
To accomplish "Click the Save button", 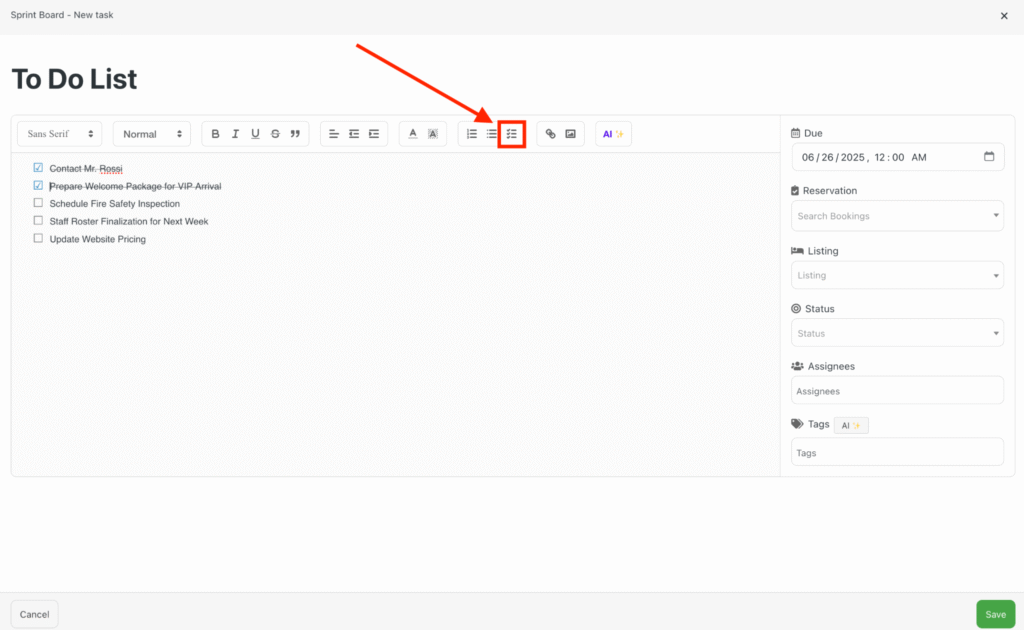I will pos(995,613).
